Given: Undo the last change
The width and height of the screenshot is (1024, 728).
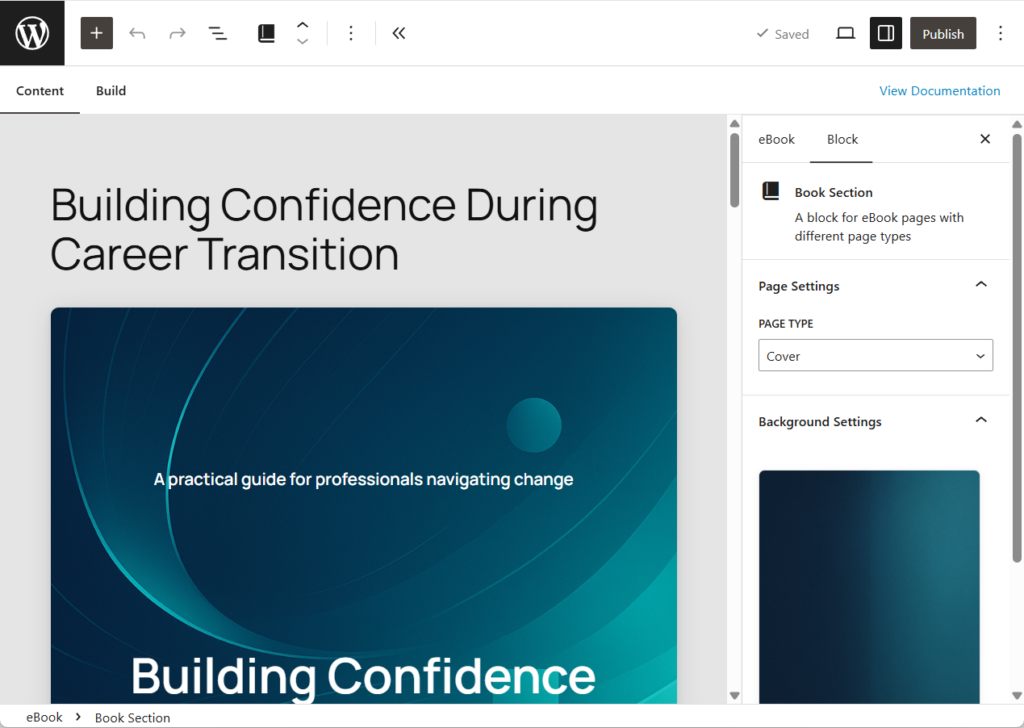Looking at the screenshot, I should [137, 33].
